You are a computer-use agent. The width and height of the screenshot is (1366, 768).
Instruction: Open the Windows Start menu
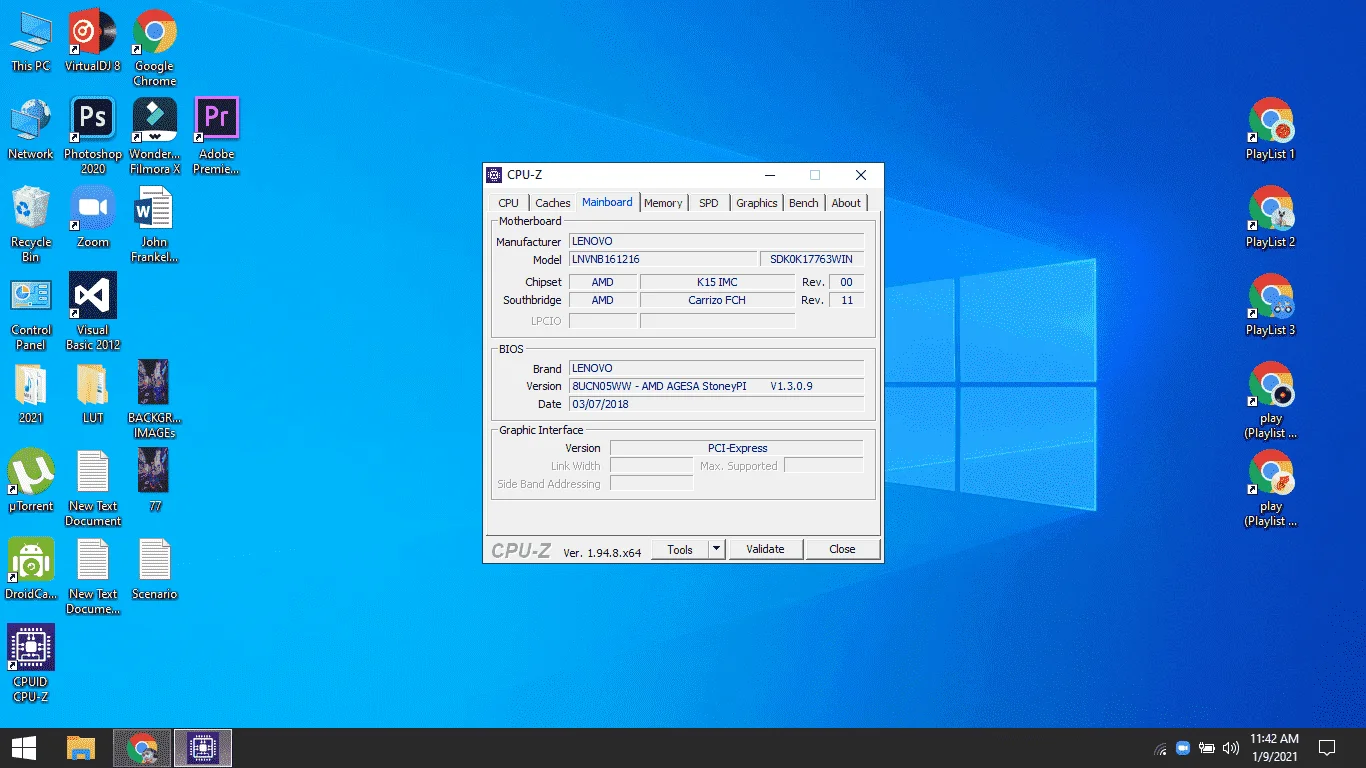24,748
